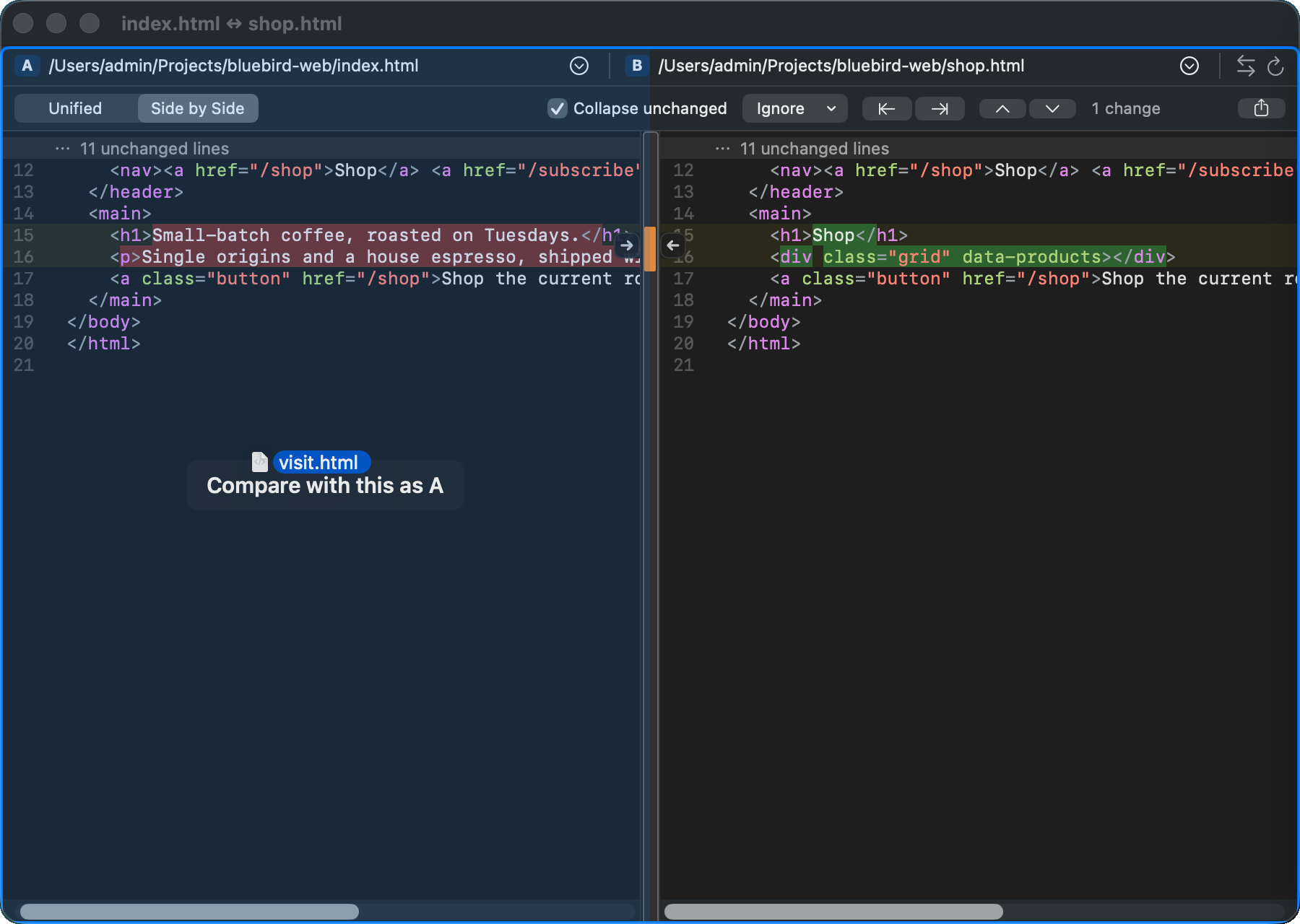This screenshot has width=1300, height=924.
Task: Click the nav line 12 in the left pane
Action: 323,170
